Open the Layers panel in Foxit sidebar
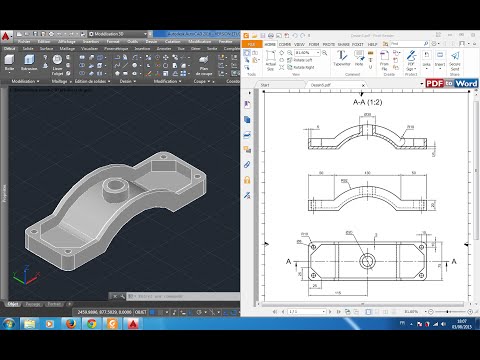The height and width of the screenshot is (360, 480). pyautogui.click(x=247, y=135)
